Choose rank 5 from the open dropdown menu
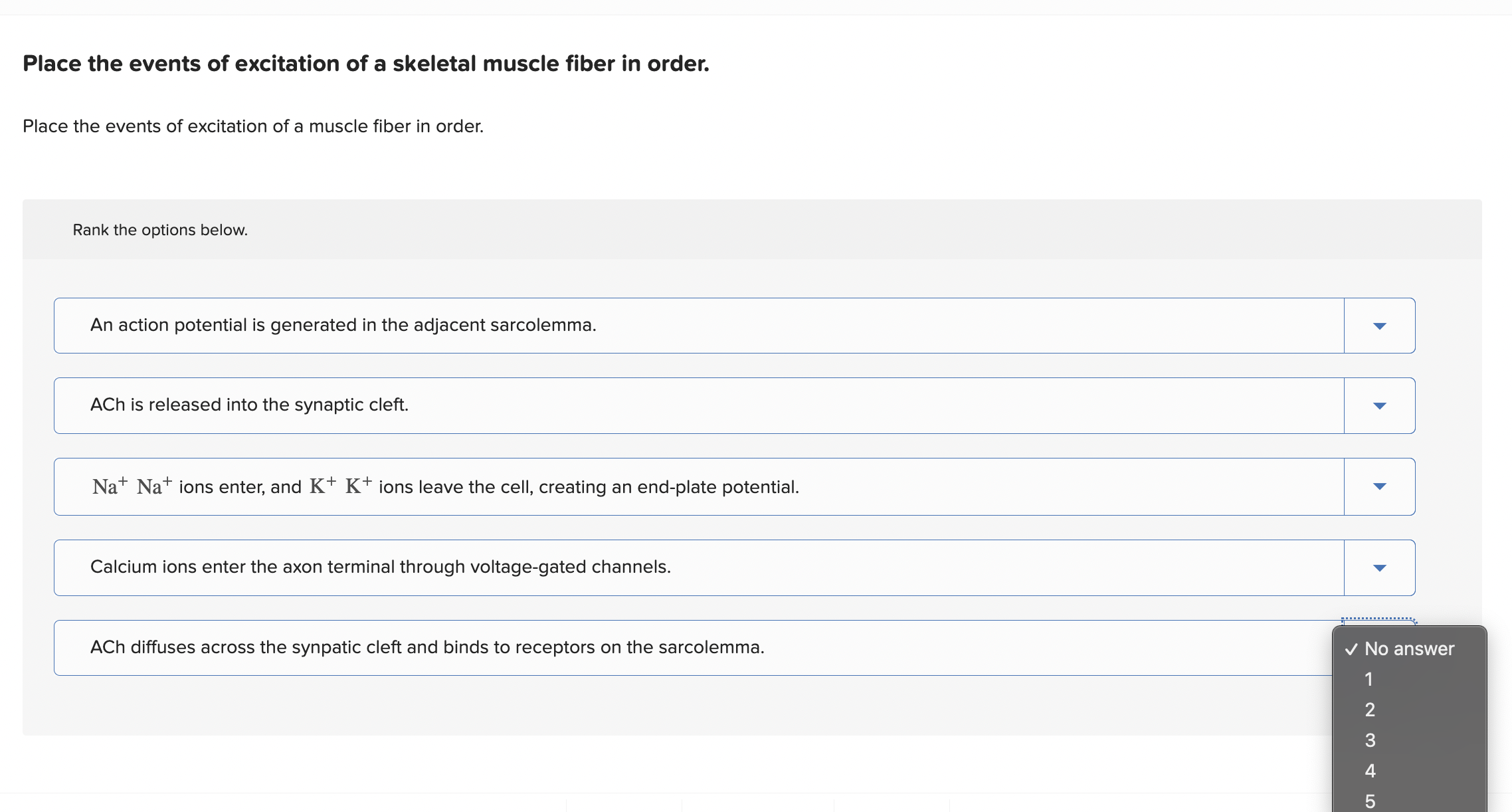The height and width of the screenshot is (812, 1512). (x=1369, y=800)
